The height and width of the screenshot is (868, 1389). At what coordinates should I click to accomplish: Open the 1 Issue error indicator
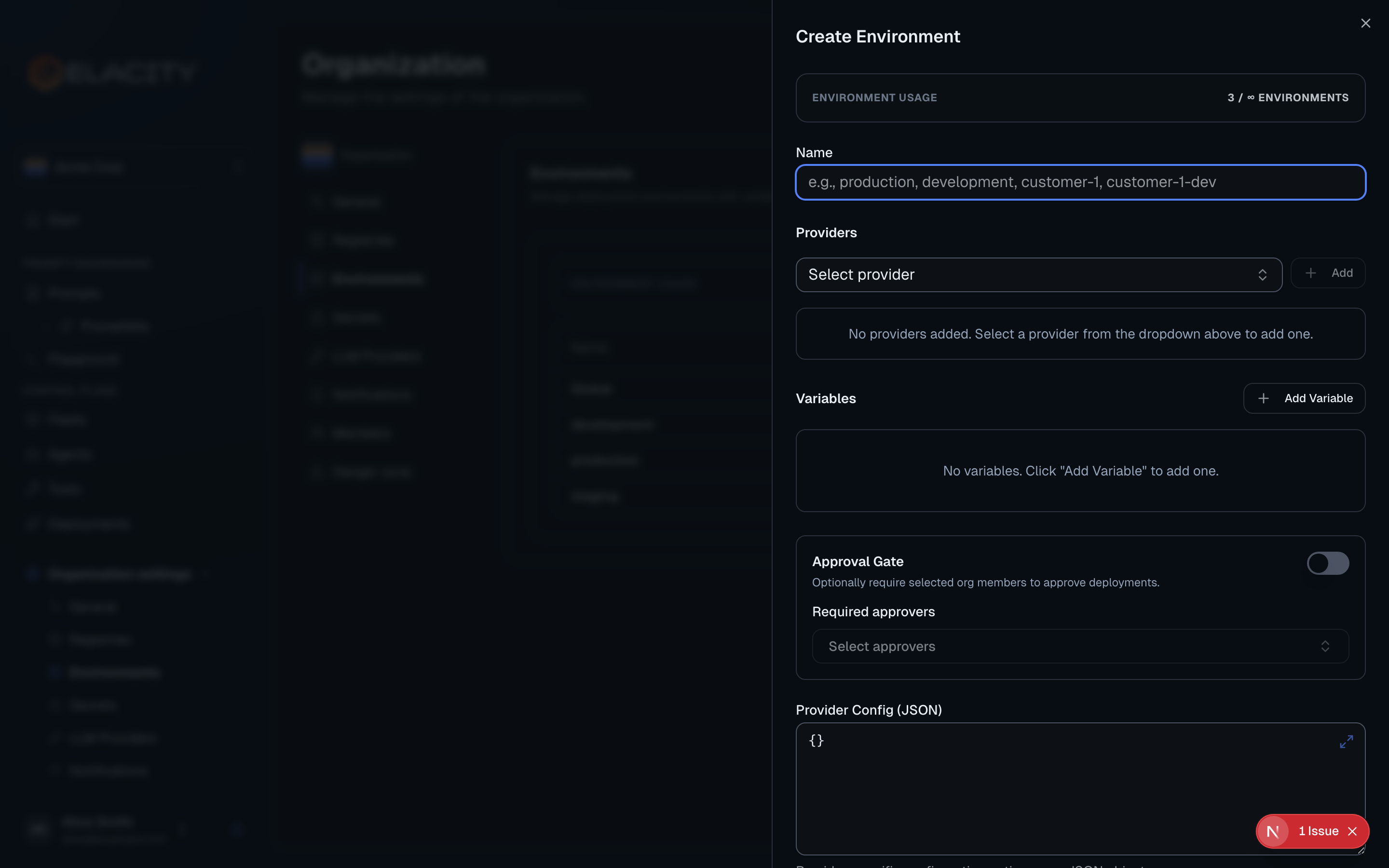1319,831
